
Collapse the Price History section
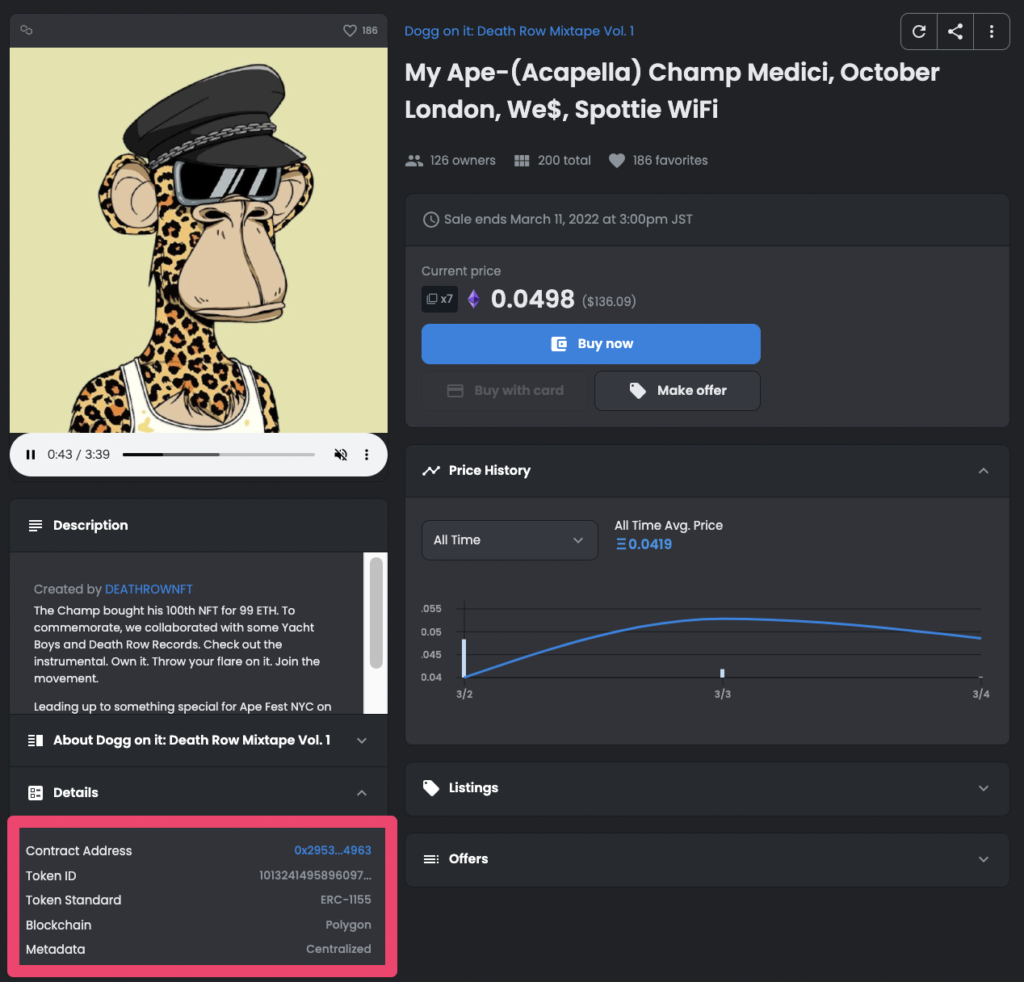[x=984, y=471]
